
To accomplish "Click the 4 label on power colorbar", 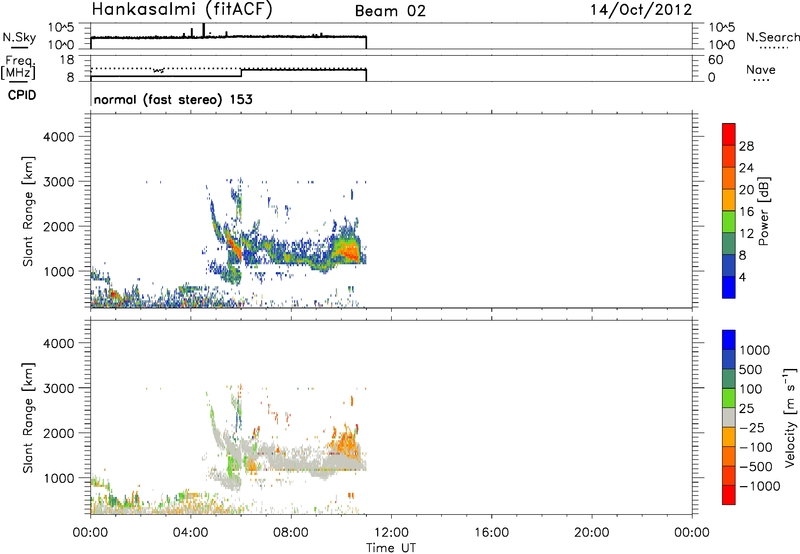I will [742, 278].
